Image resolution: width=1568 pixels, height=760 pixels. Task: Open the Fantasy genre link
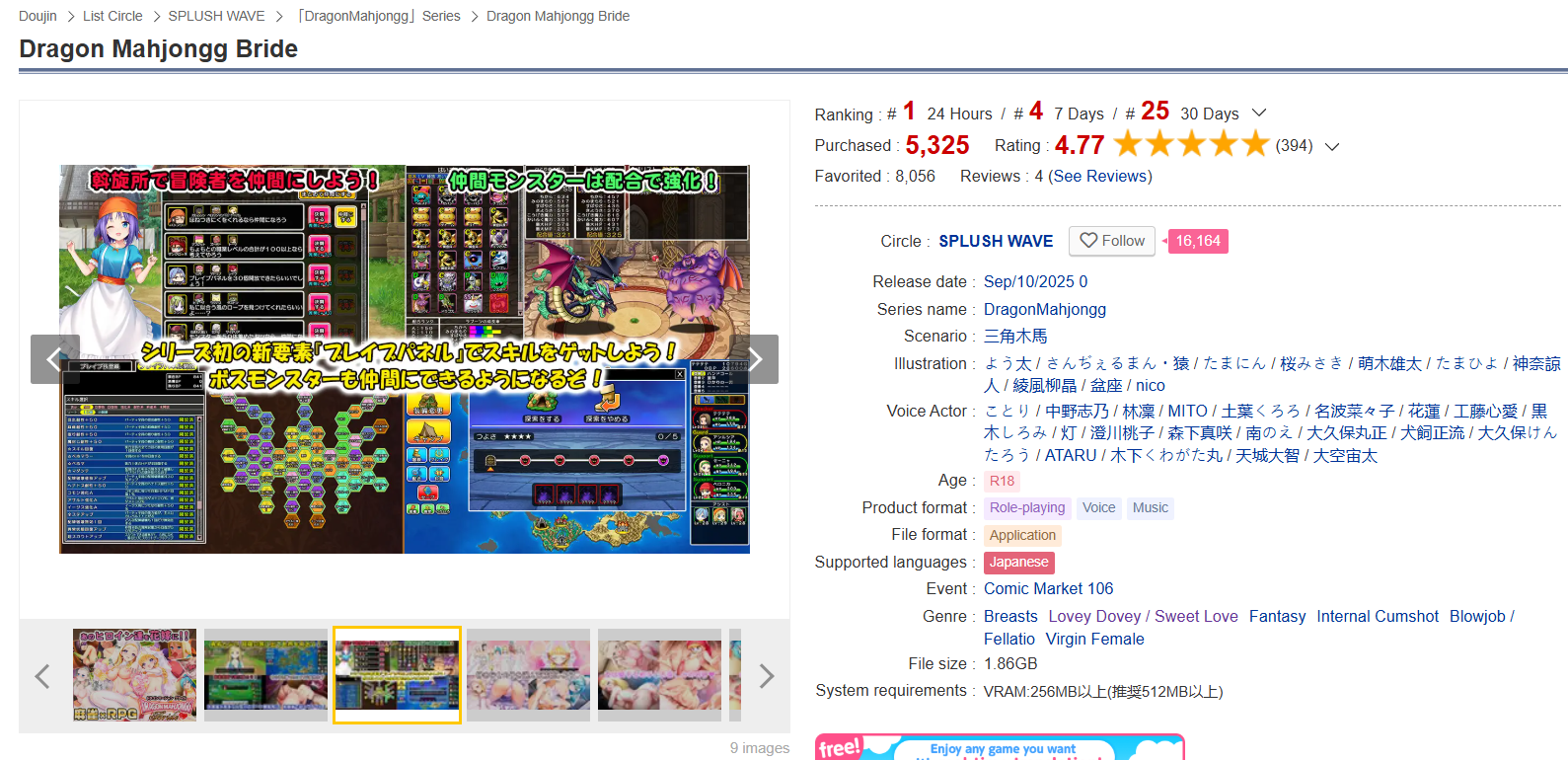[x=1277, y=616]
